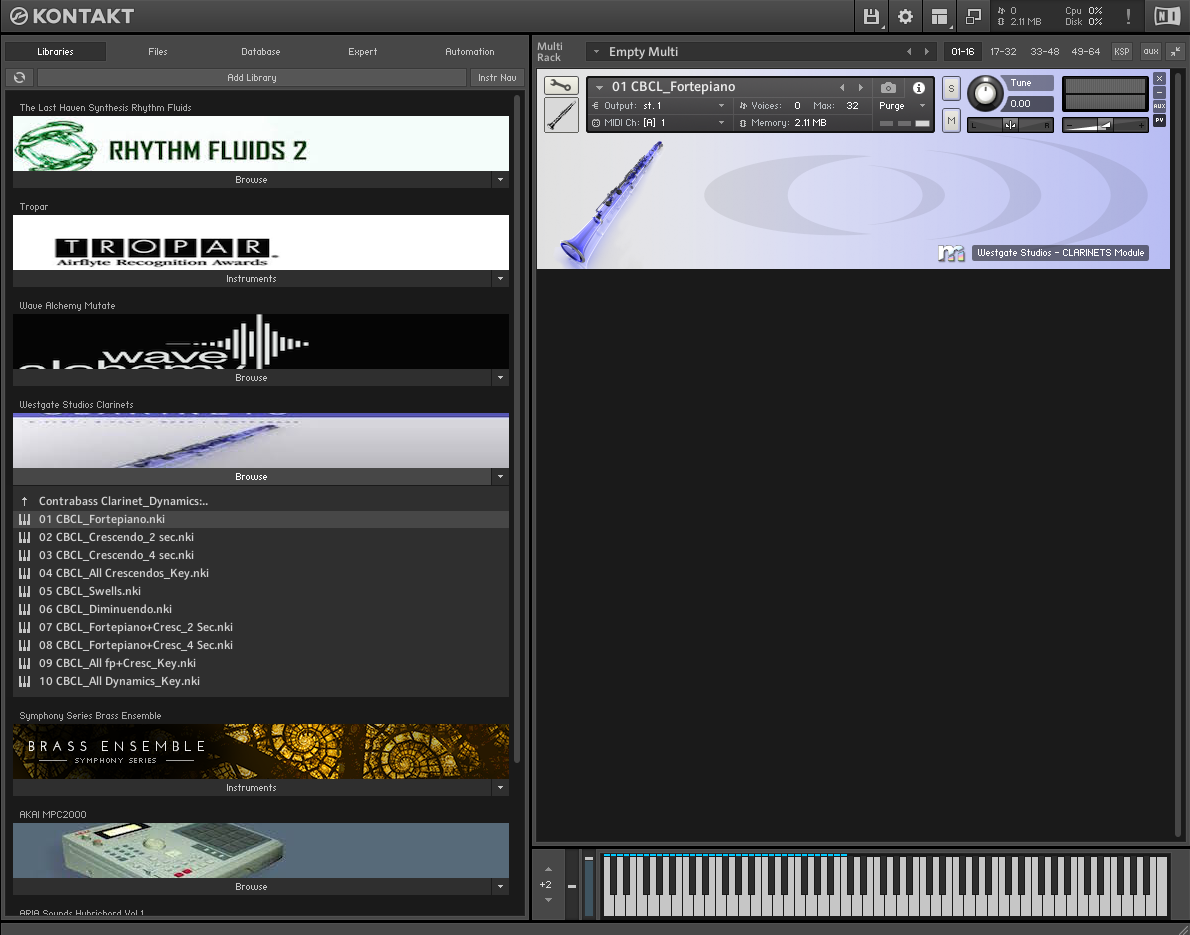Screen dimensions: 1190x935
Task: Click the MIDI panic exclamation icon
Action: [x=1129, y=16]
